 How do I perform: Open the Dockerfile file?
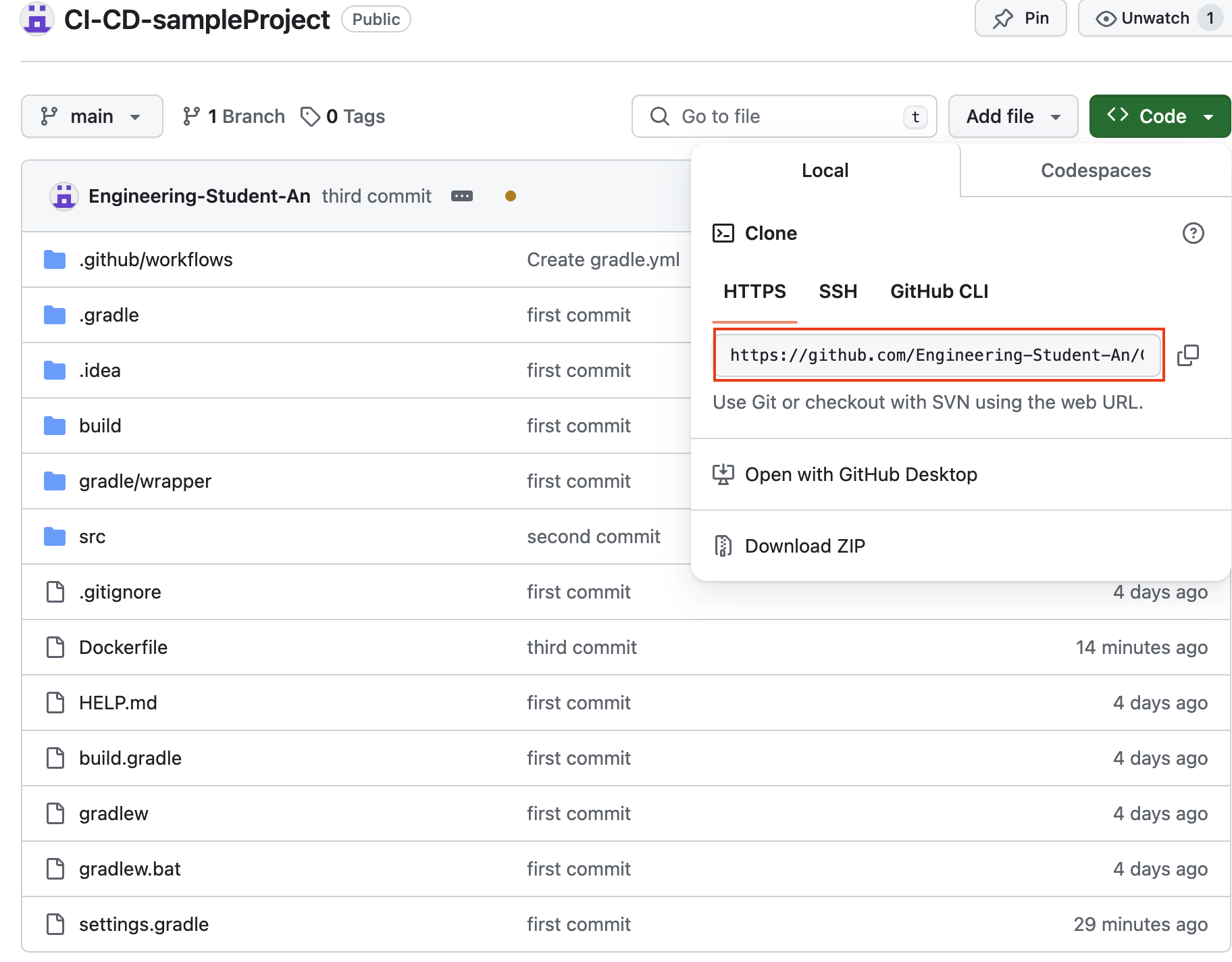pyautogui.click(x=123, y=647)
